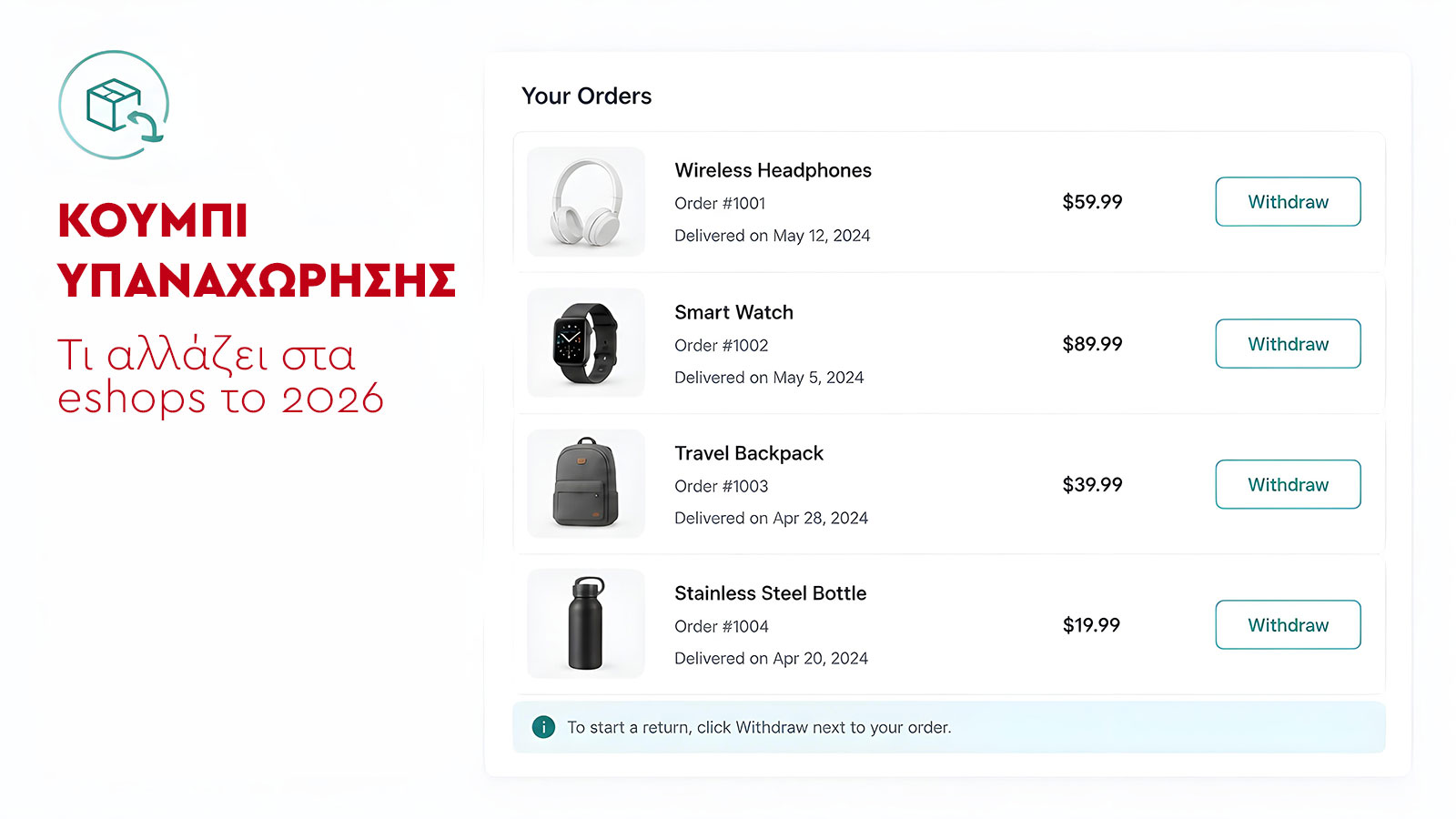
Task: Open the Travel Backpack product image
Action: click(586, 484)
